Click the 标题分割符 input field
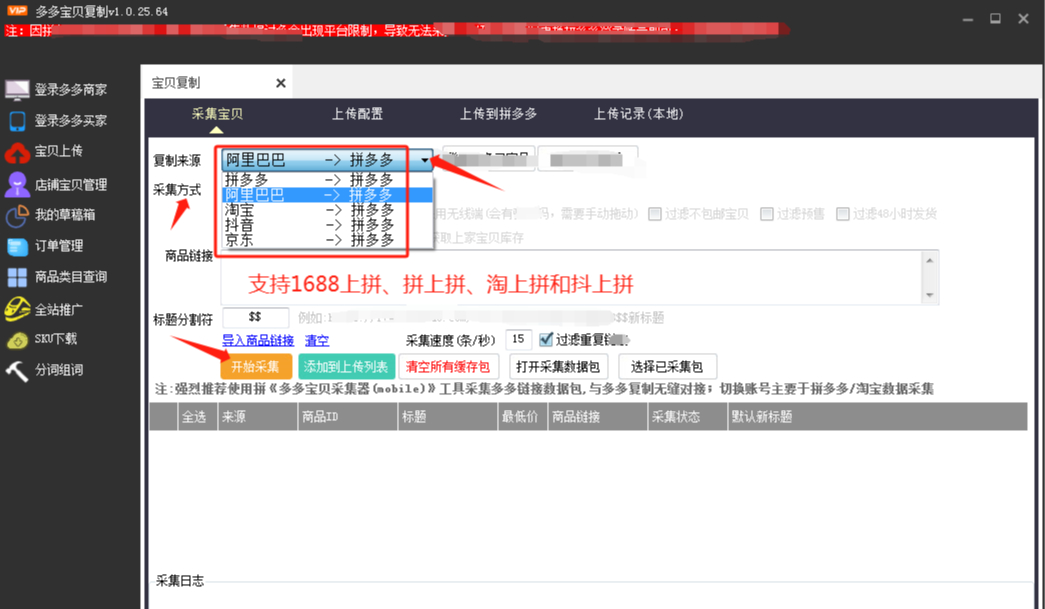The height and width of the screenshot is (609, 1045). (256, 317)
